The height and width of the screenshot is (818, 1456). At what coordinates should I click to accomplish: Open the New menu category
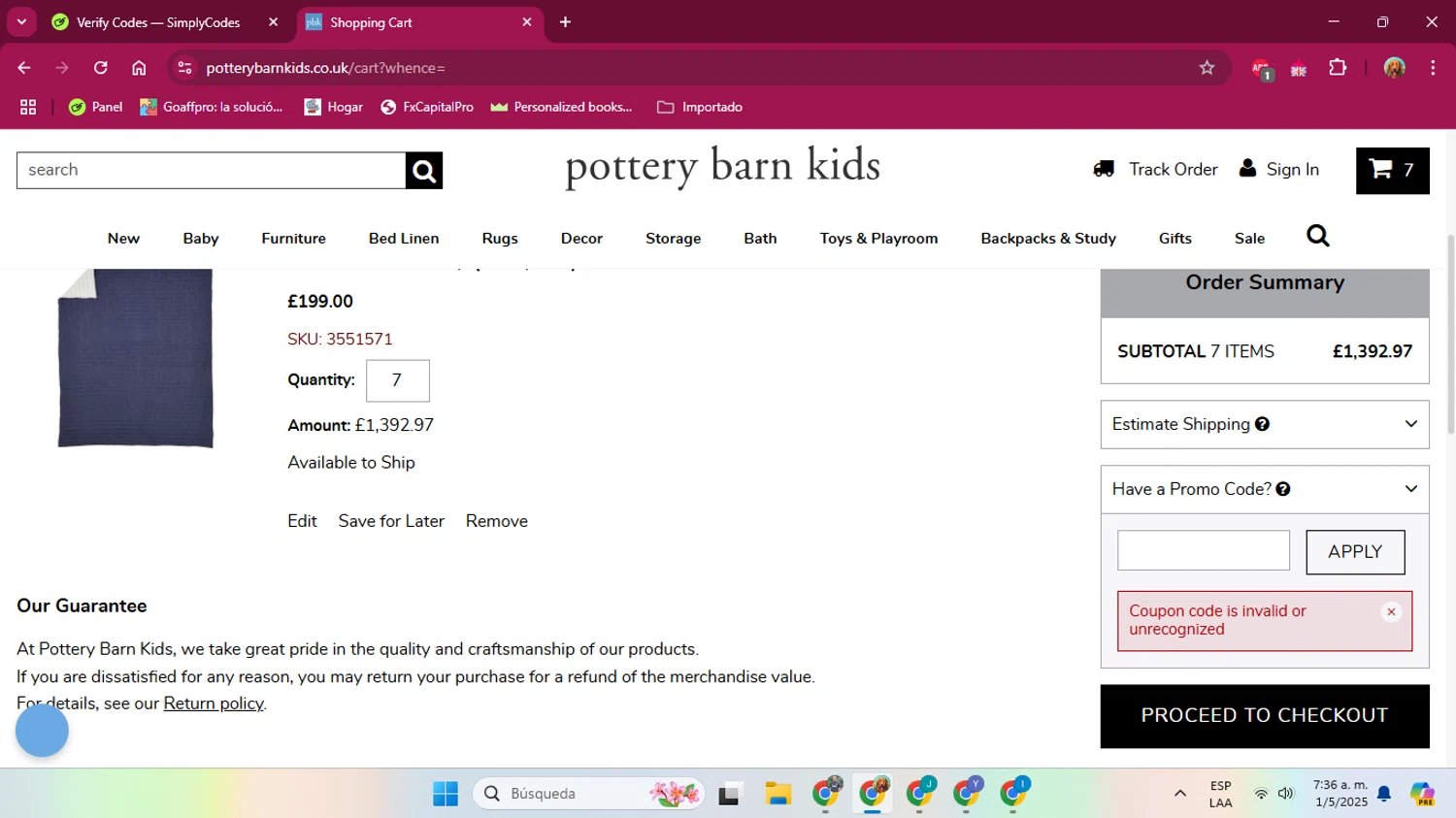tap(123, 239)
